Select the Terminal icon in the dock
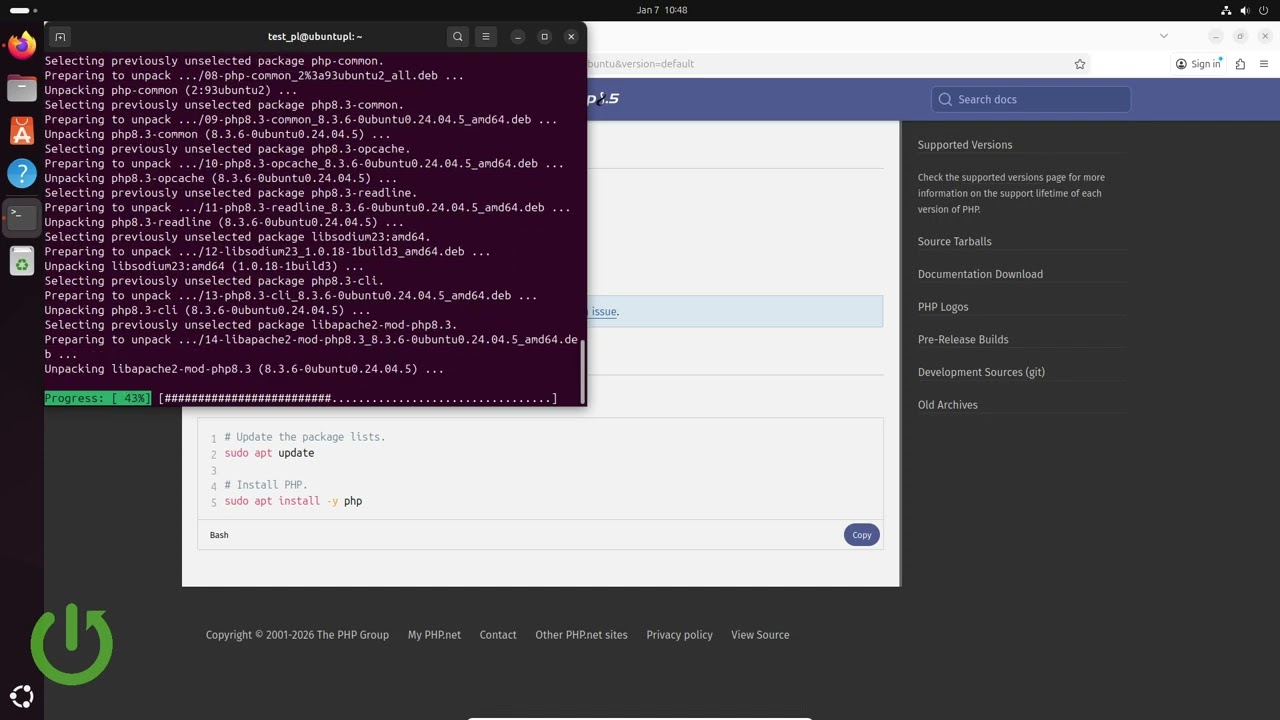Image resolution: width=1280 pixels, height=720 pixels. pyautogui.click(x=22, y=216)
